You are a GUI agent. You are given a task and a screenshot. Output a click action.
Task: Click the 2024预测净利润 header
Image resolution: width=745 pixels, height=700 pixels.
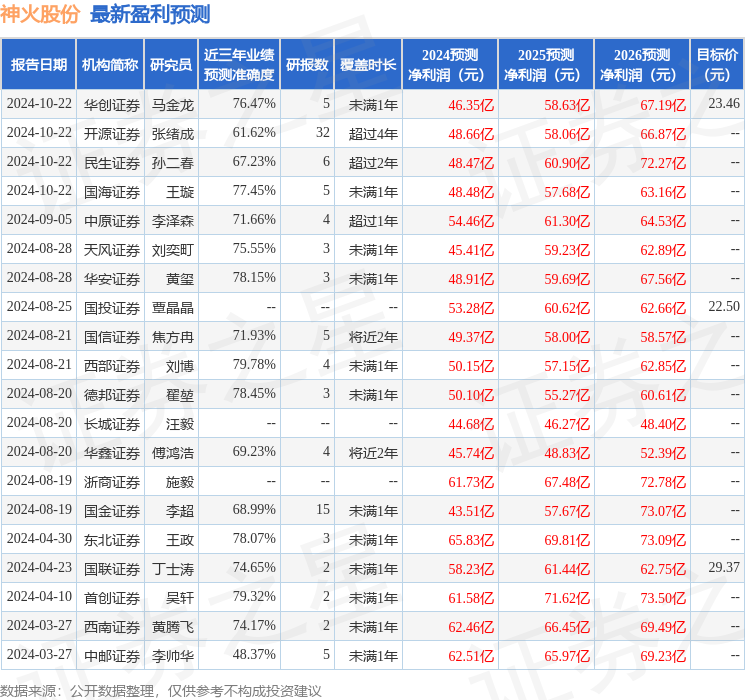450,64
